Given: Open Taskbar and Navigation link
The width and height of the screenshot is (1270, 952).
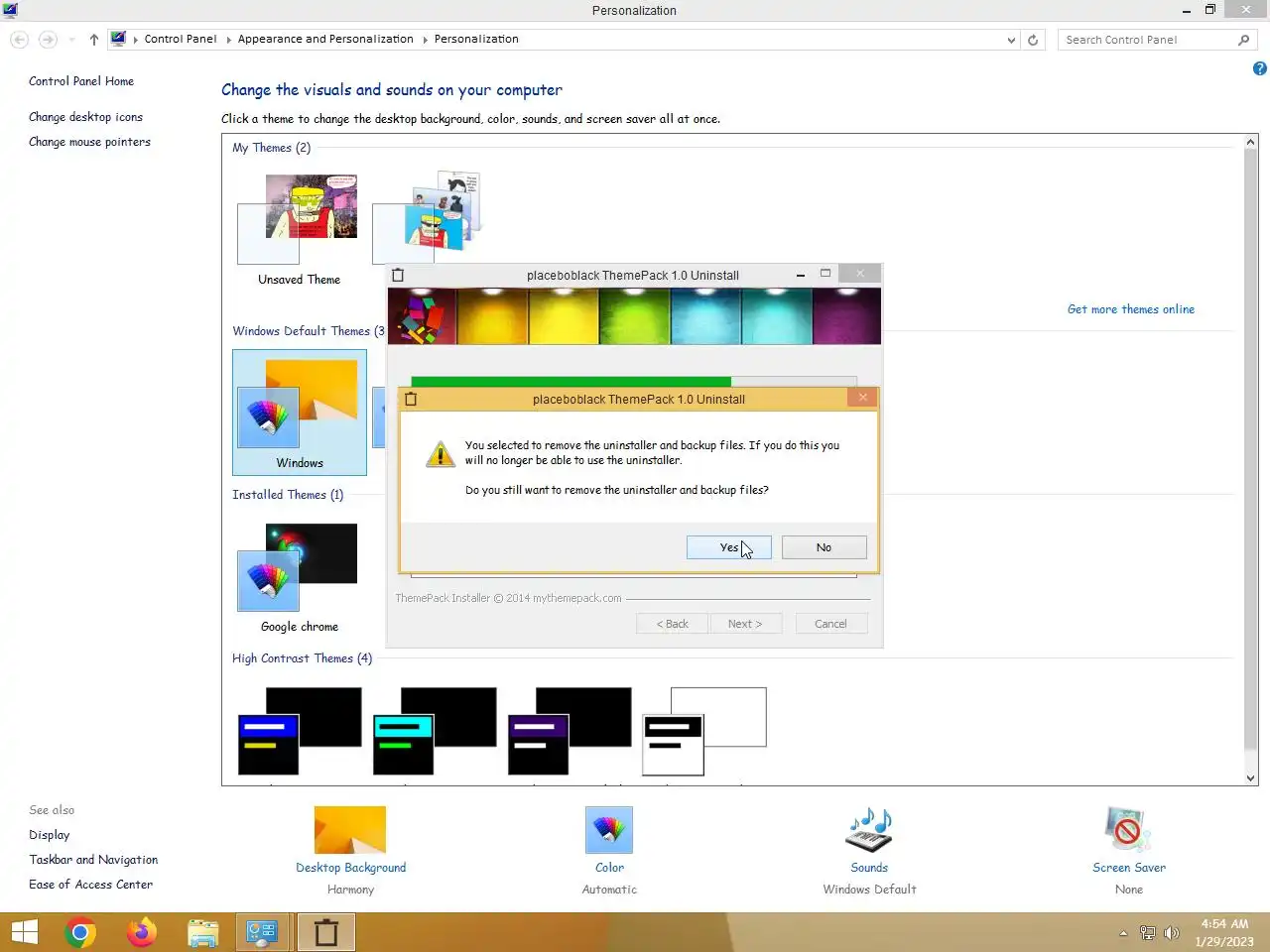Looking at the screenshot, I should coord(93,860).
